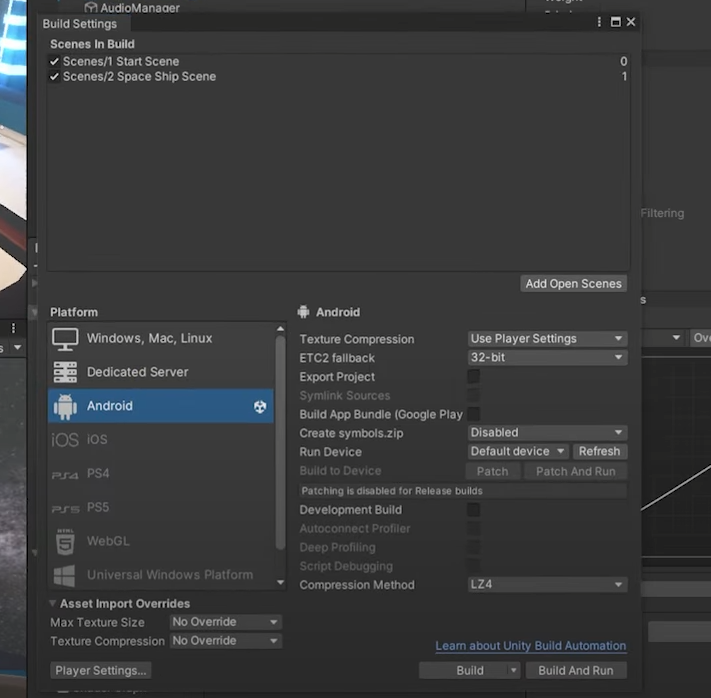Click the Patch button
Viewport: 711px width, 698px height.
point(492,471)
